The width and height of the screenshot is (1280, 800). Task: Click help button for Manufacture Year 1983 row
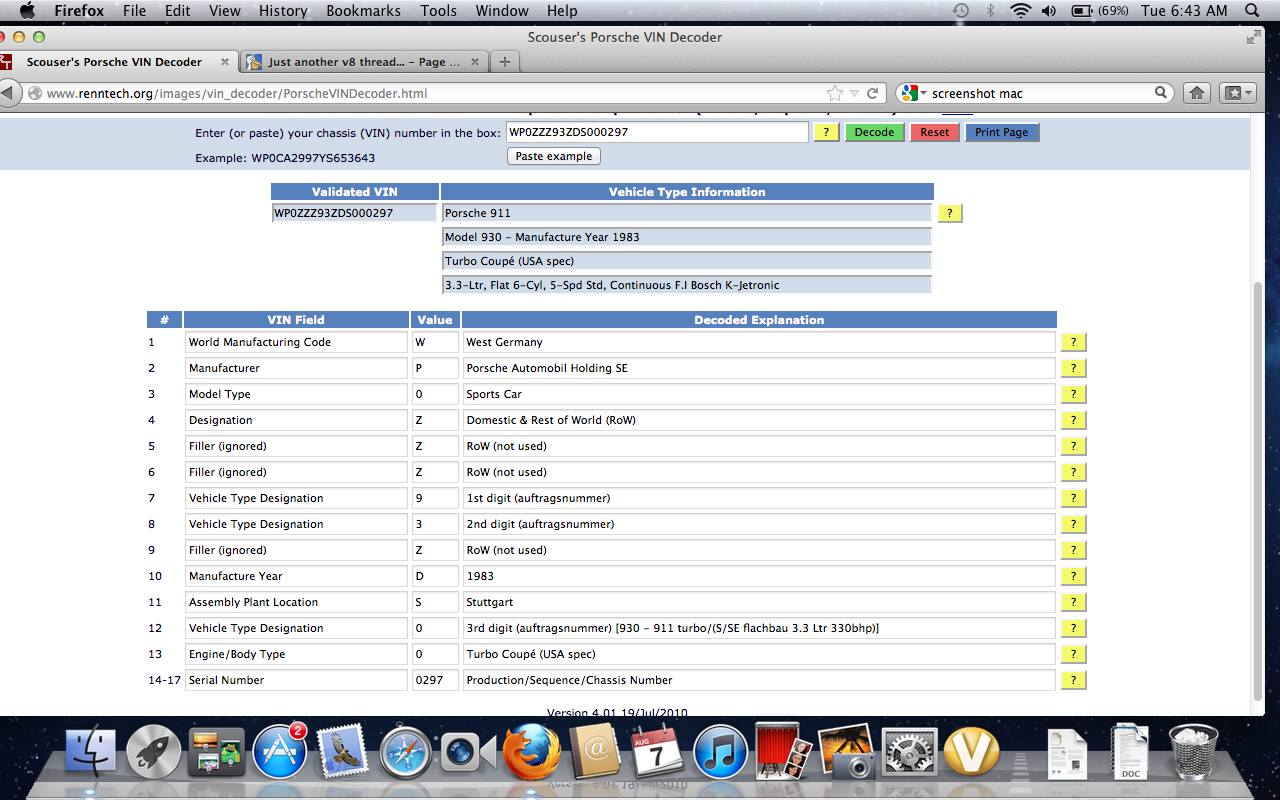click(x=1073, y=576)
